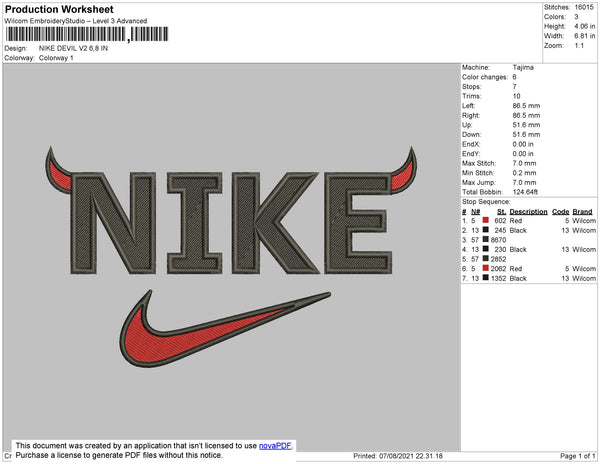Click the red swatch in stop sequence row 1
Screen dimensions: 600x464
[x=486, y=220]
